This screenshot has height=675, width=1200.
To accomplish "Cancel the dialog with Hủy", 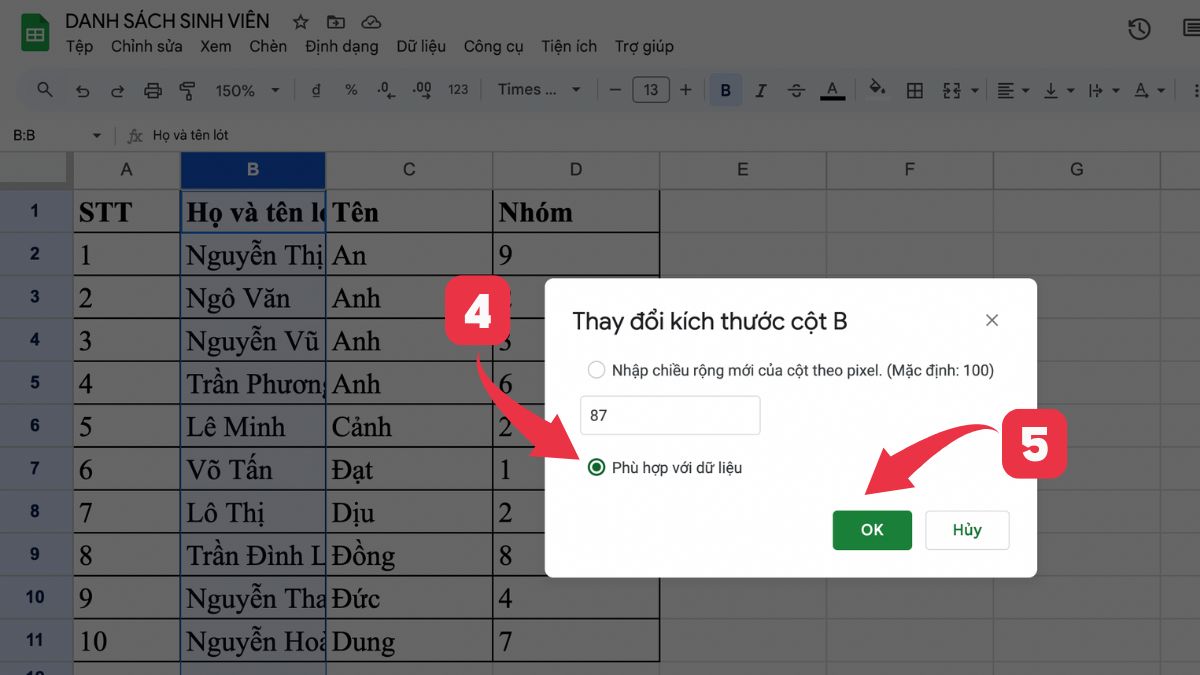I will pos(966,530).
